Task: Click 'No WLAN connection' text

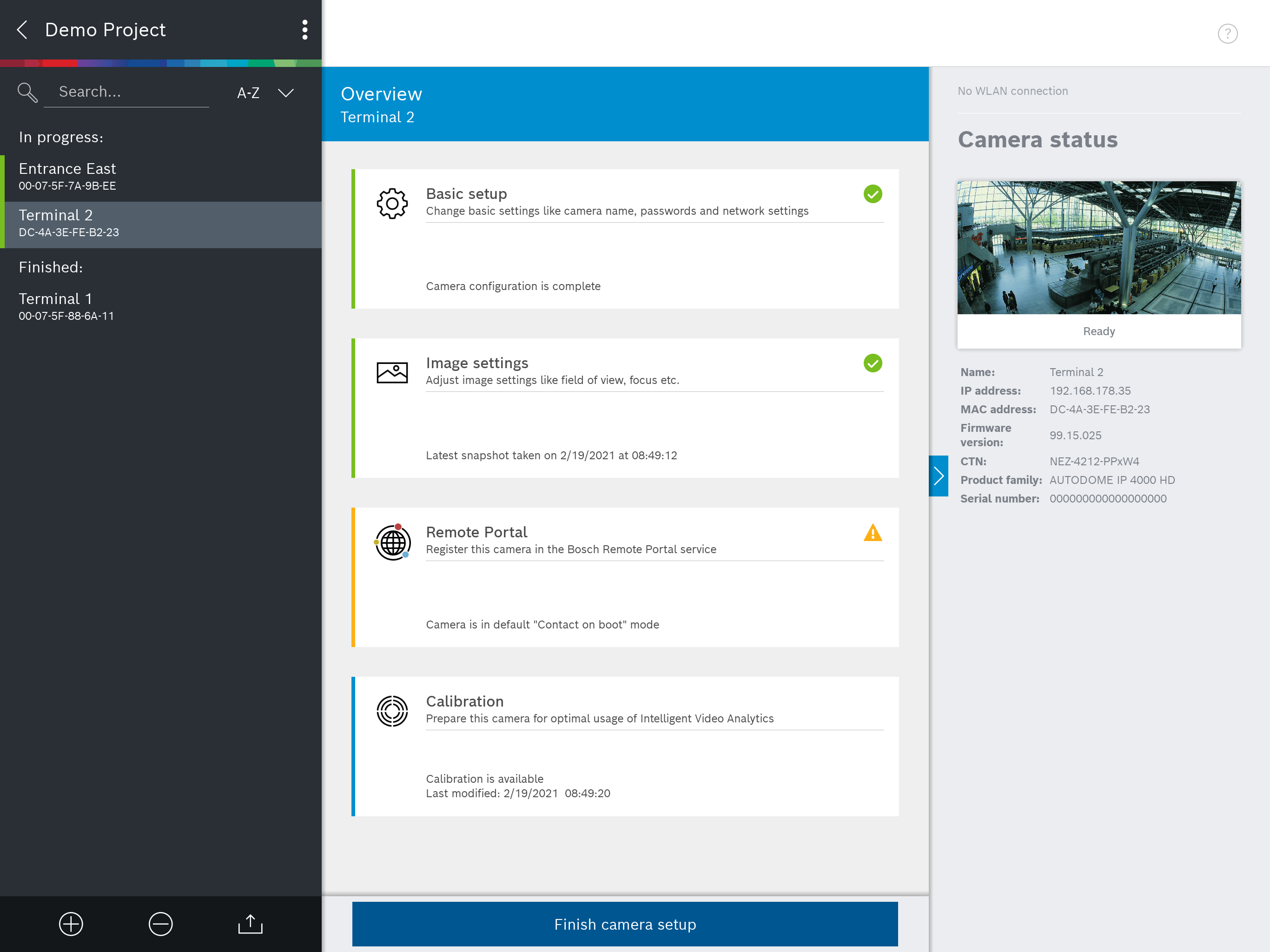Action: [x=1013, y=91]
